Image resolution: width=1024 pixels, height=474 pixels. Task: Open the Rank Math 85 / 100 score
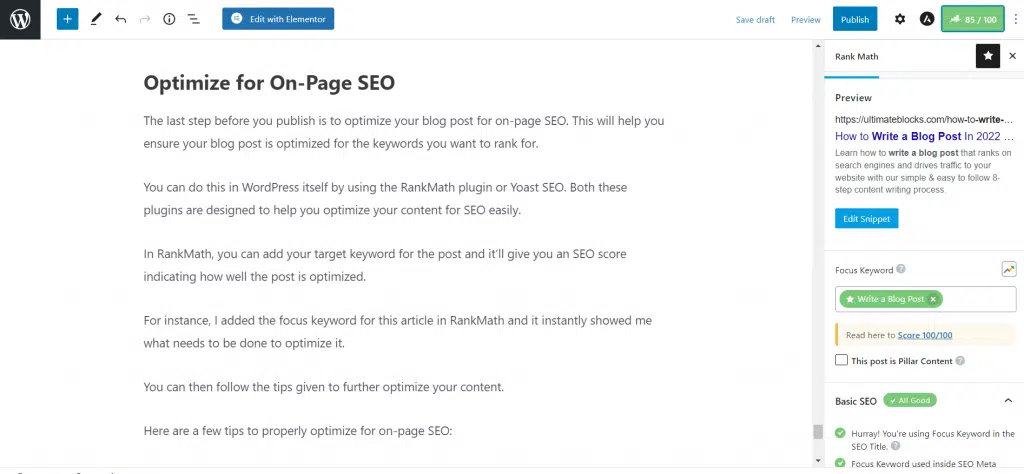(972, 20)
